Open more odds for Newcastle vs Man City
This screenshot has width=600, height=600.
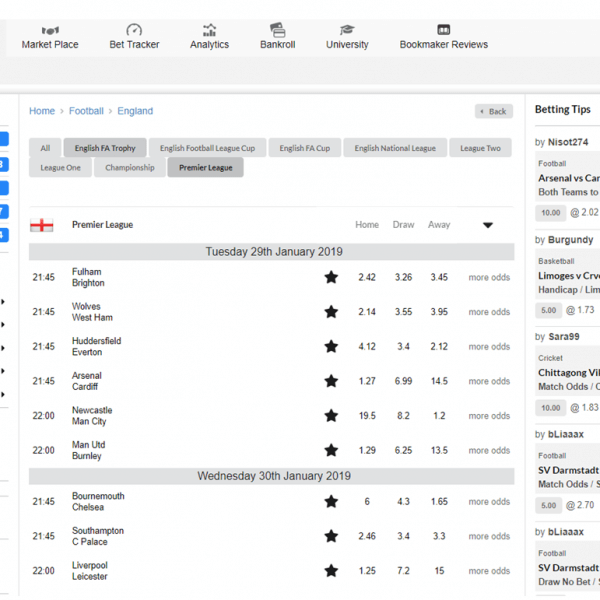tap(489, 416)
